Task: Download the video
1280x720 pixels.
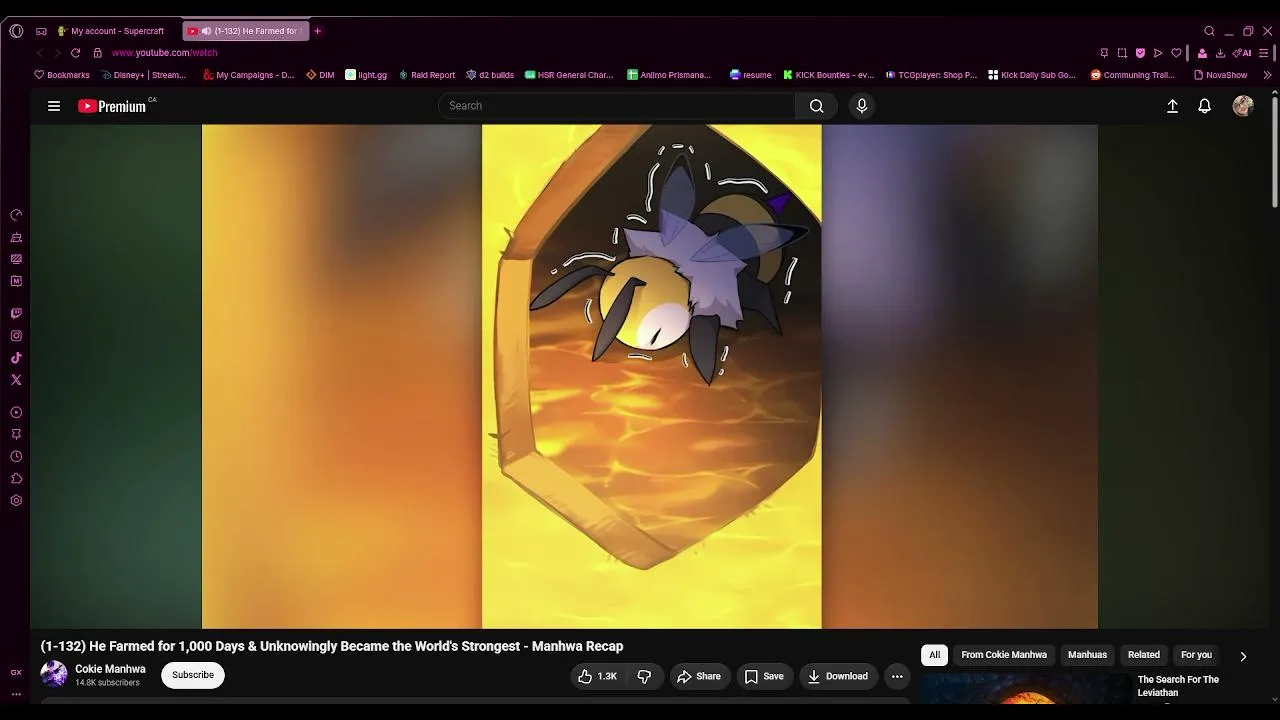Action: 838,677
